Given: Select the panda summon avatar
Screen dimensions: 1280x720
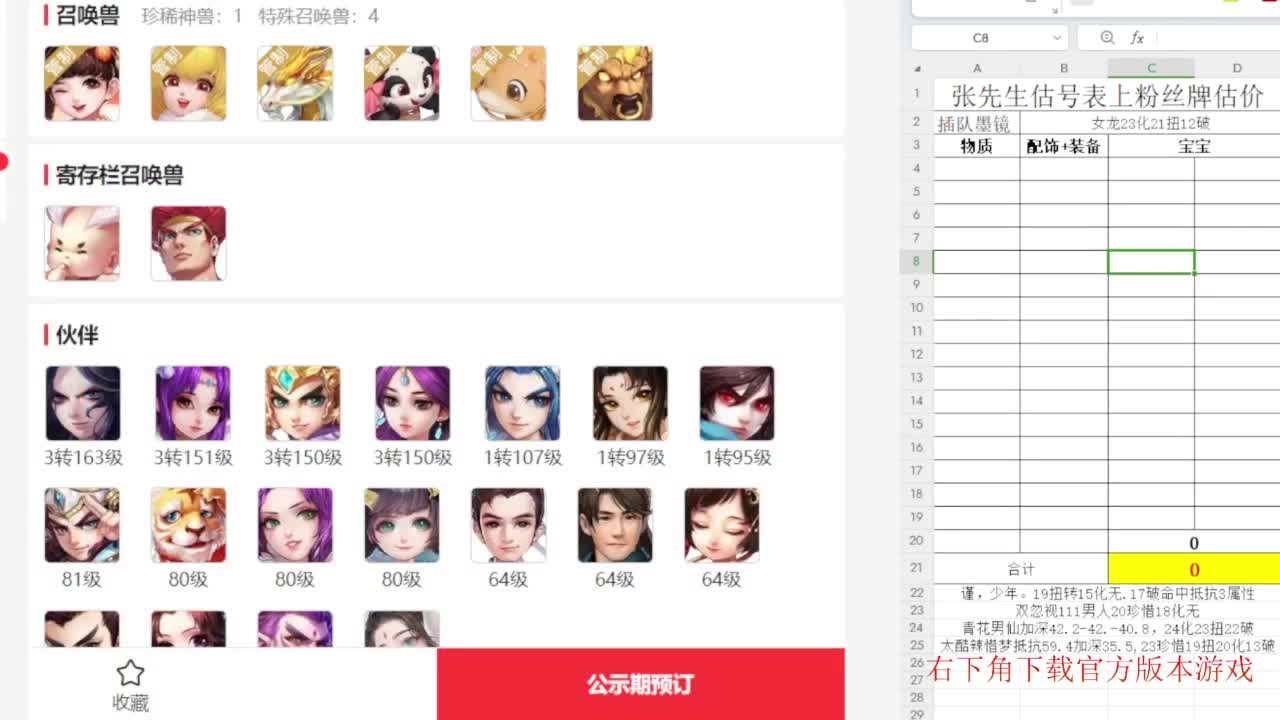Looking at the screenshot, I should click(x=401, y=83).
